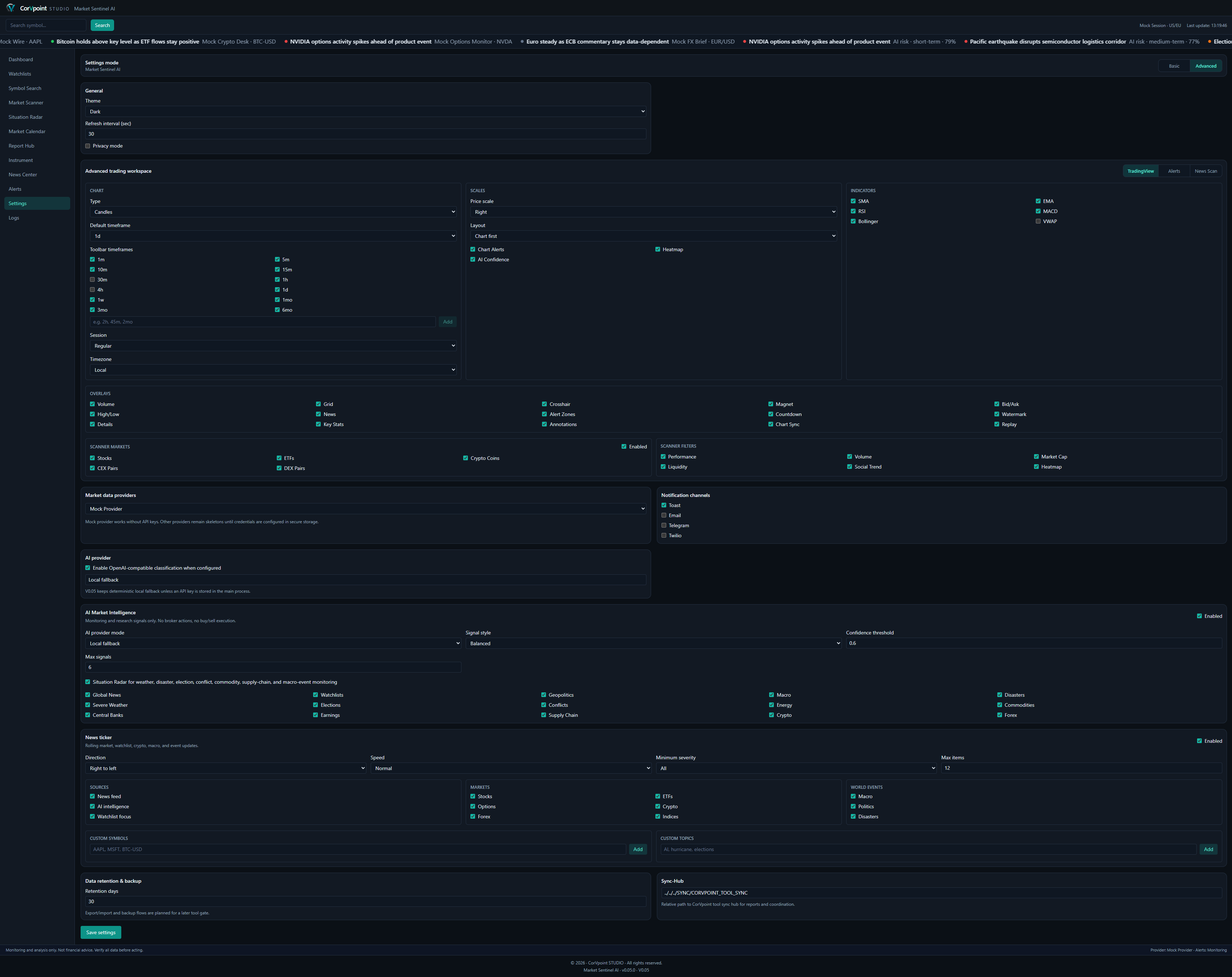Toggle AI Market Intelligence Enabled checkbox
Screen dimensions: 1232x977
click(1200, 616)
